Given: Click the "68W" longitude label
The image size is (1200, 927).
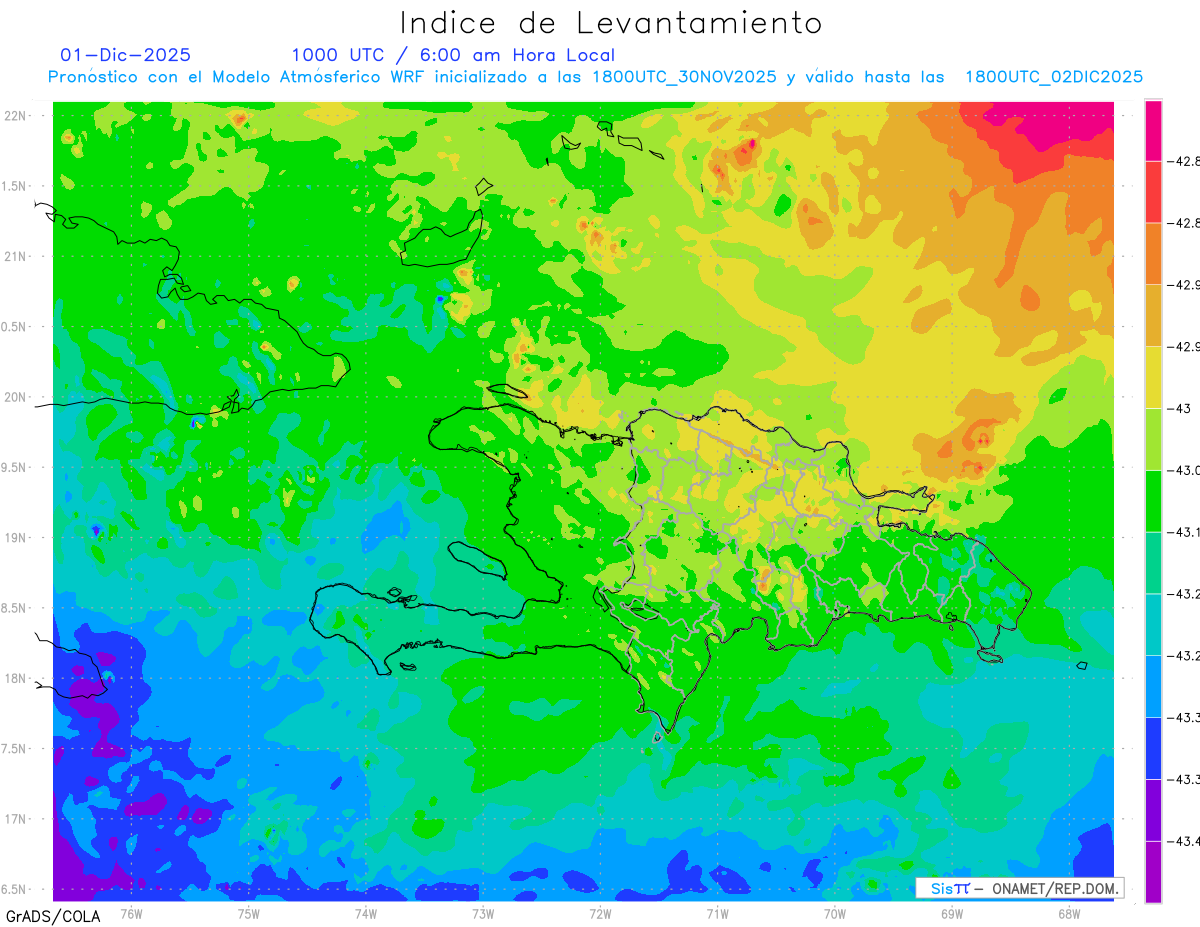Looking at the screenshot, I should 1069,912.
